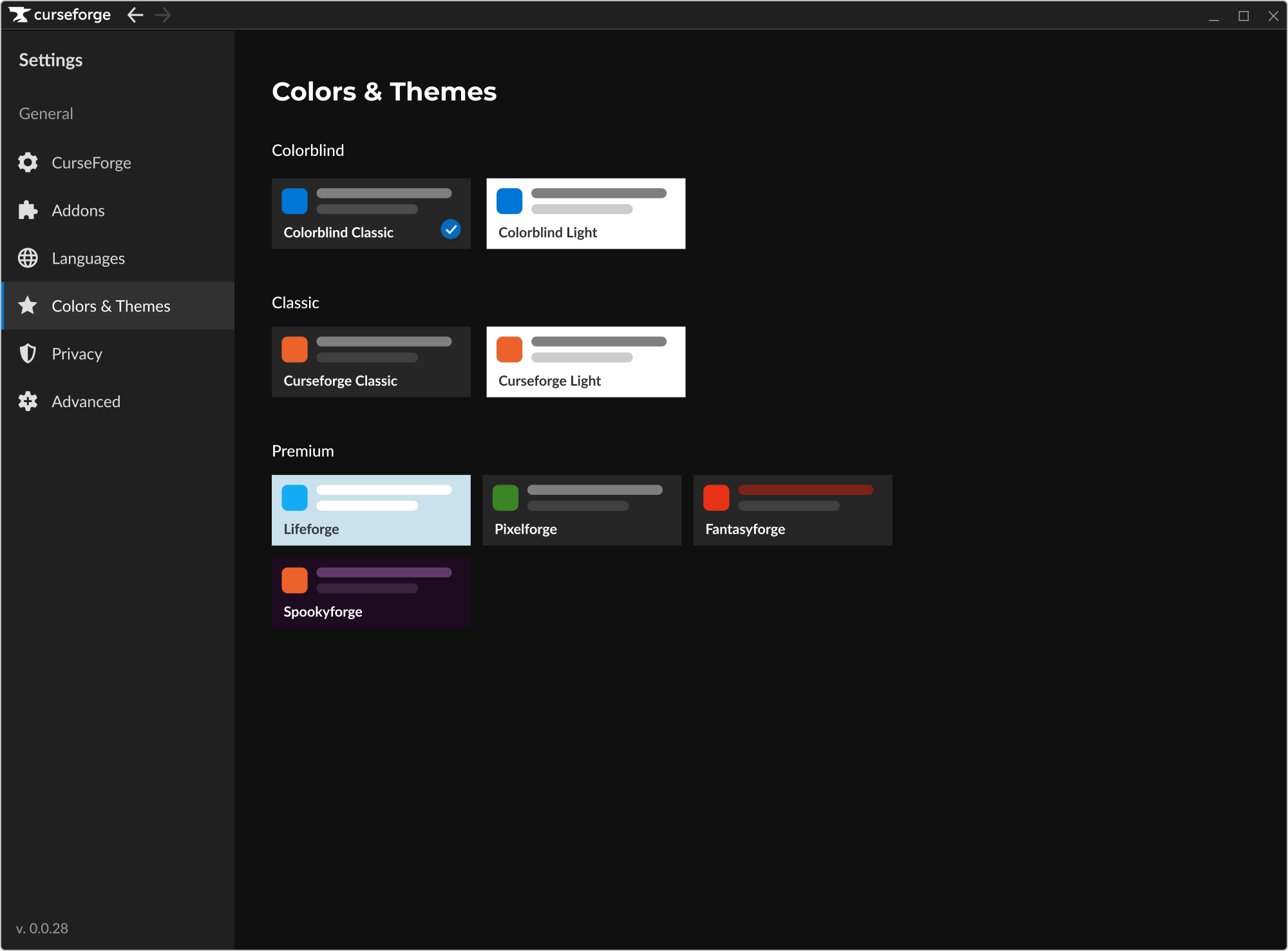
Task: Open the Privacy settings page
Action: click(77, 353)
